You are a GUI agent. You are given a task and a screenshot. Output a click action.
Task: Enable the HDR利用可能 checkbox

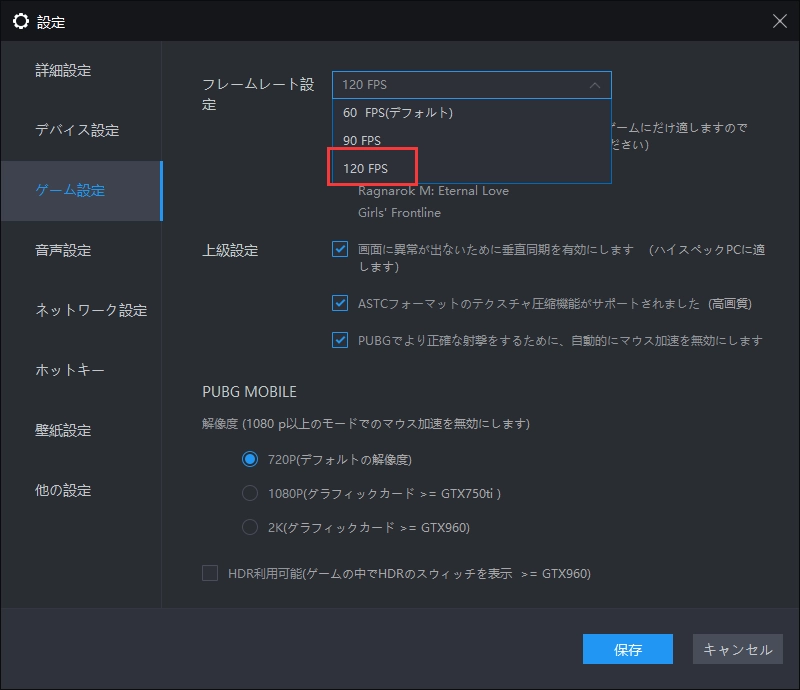(210, 573)
